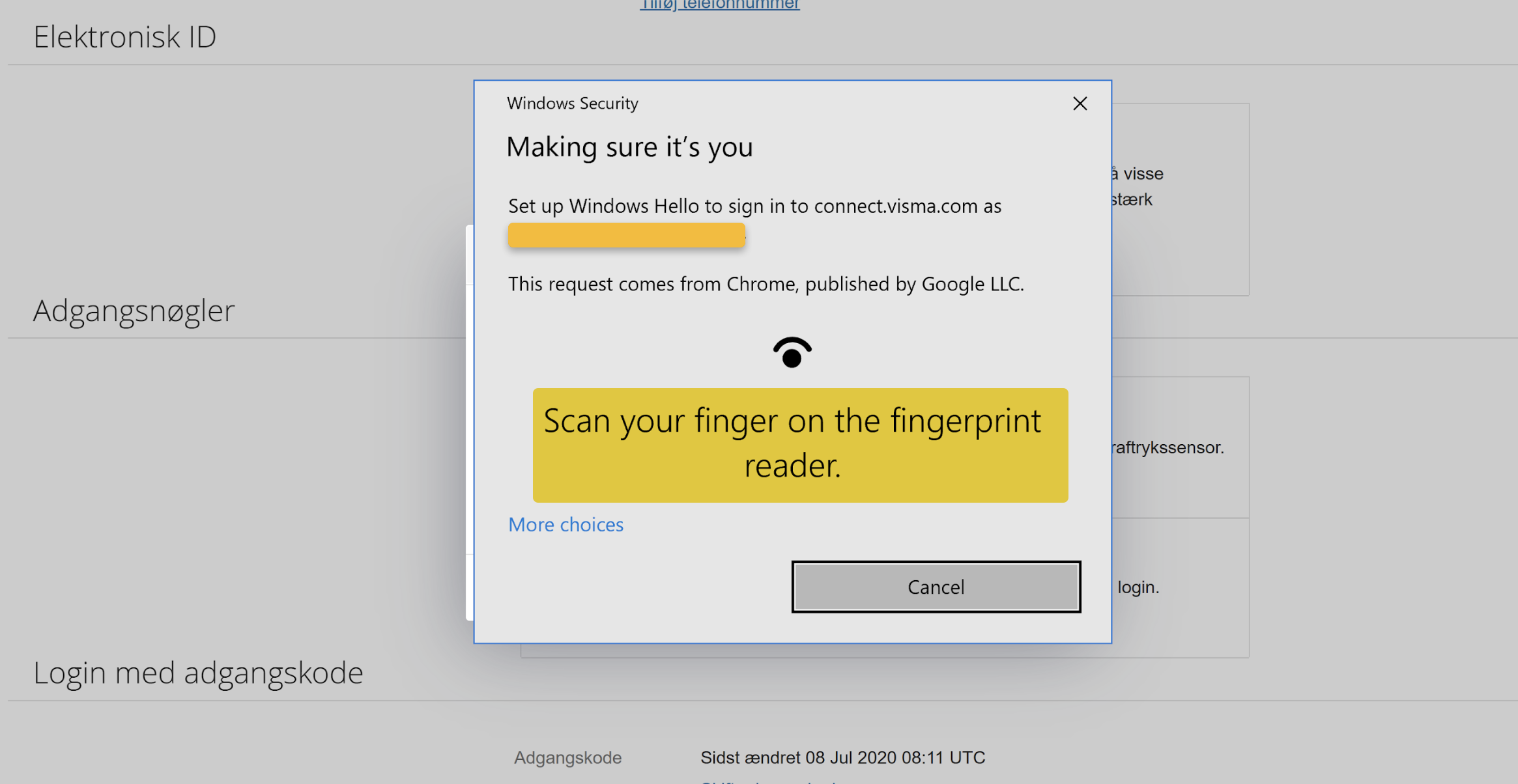Open the Tilføj telefonnummer link
1518x784 pixels.
[719, 5]
